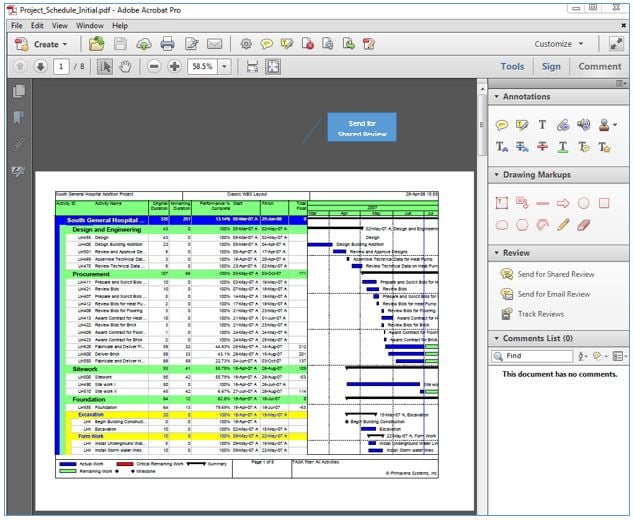
Task: Switch to the Sign pane tab
Action: click(552, 67)
